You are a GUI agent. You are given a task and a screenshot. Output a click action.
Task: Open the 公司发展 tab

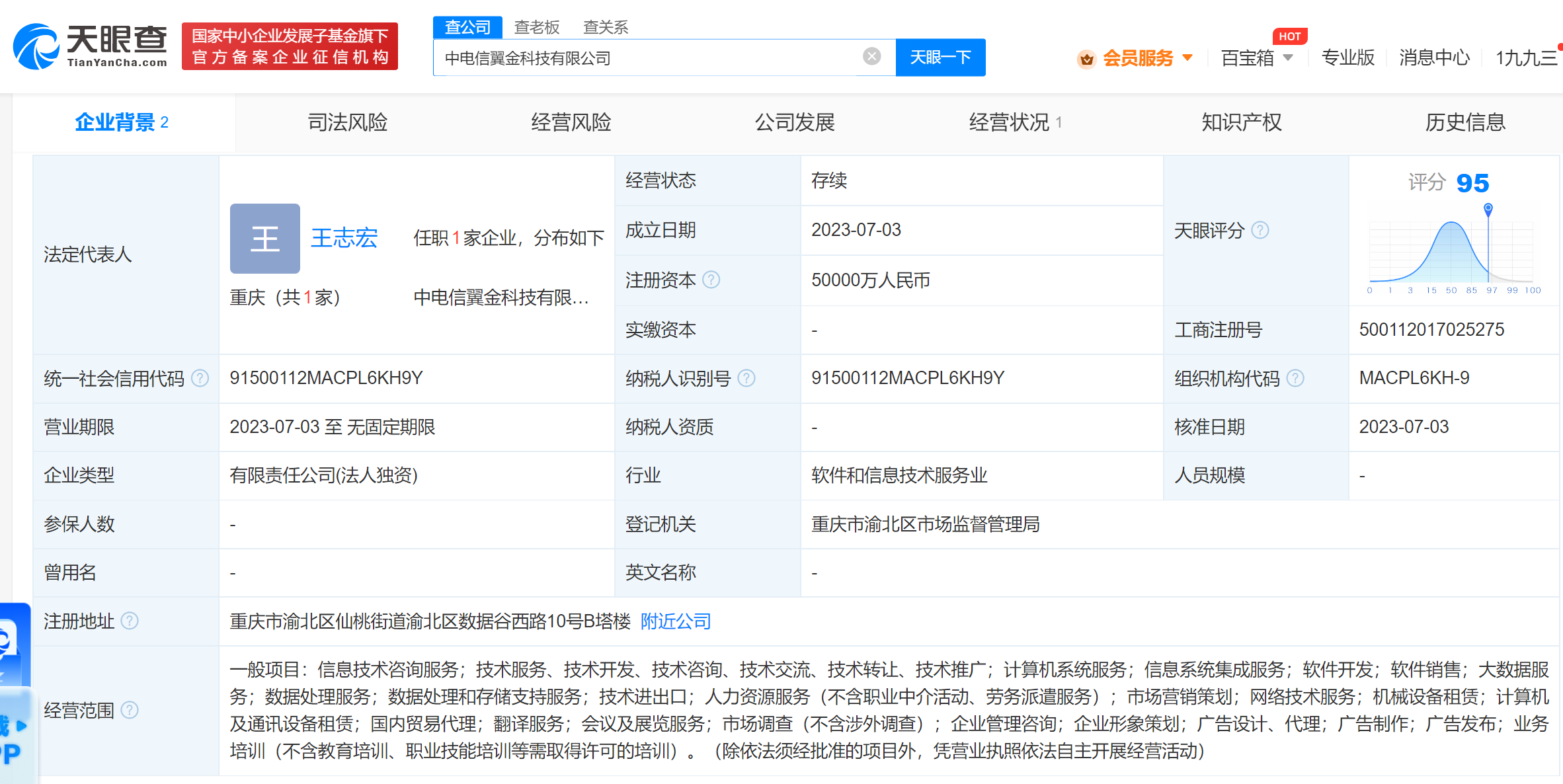(795, 122)
